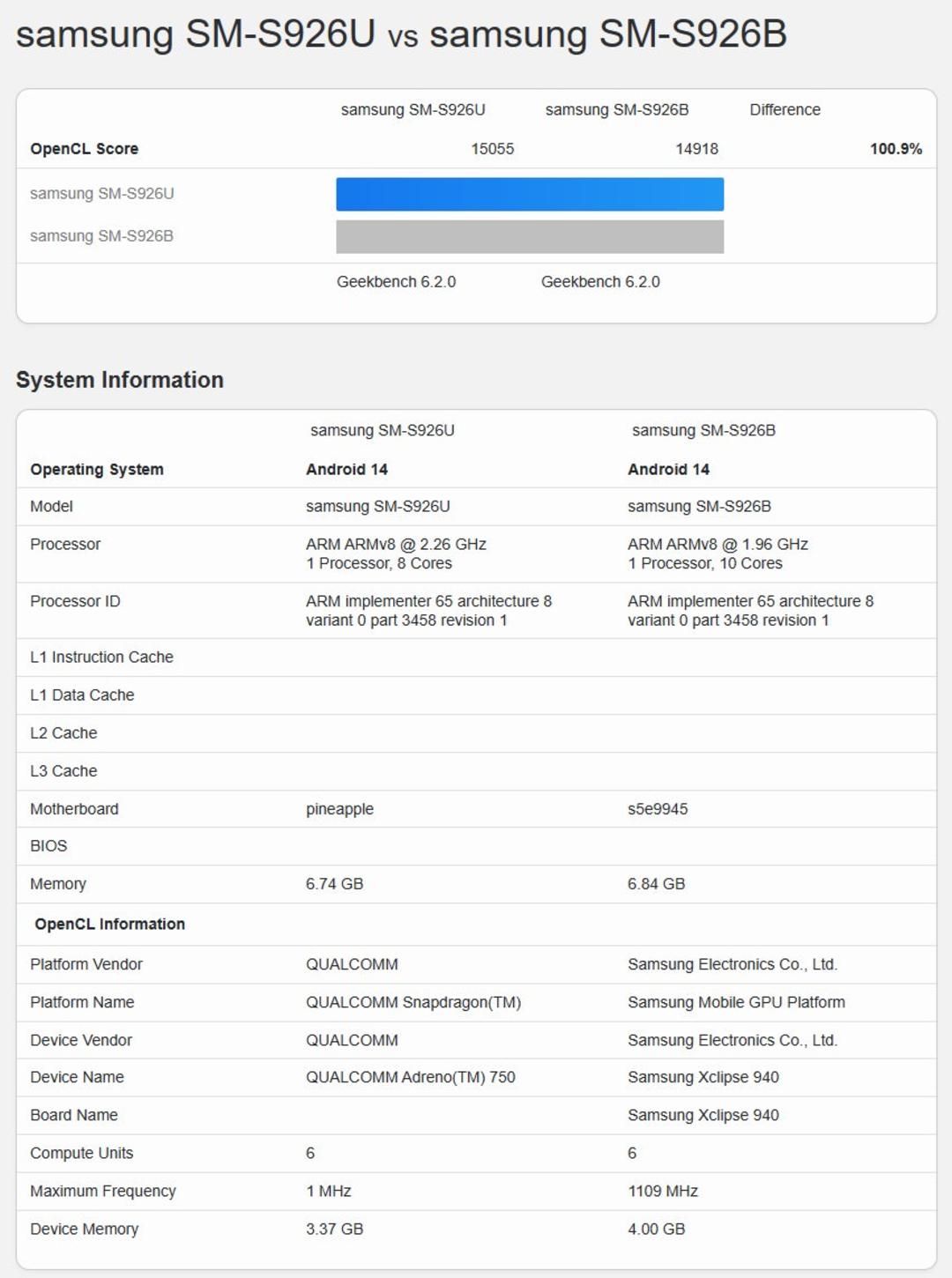Click the Samsung Mobile GPU Platform name
The image size is (952, 1278).
[736, 1002]
